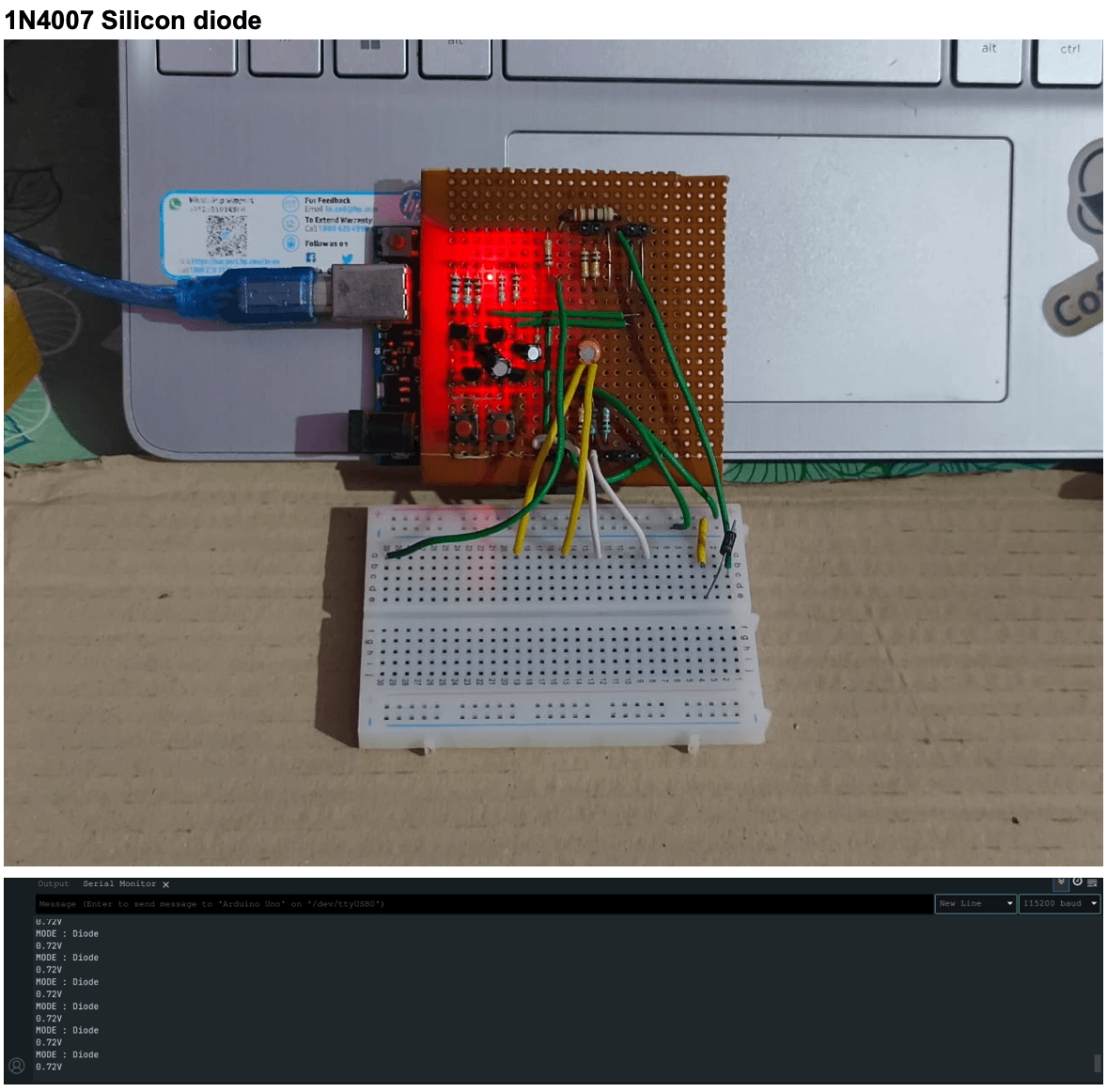Click the clear output icon
Image resolution: width=1107 pixels, height=1092 pixels.
(1092, 882)
